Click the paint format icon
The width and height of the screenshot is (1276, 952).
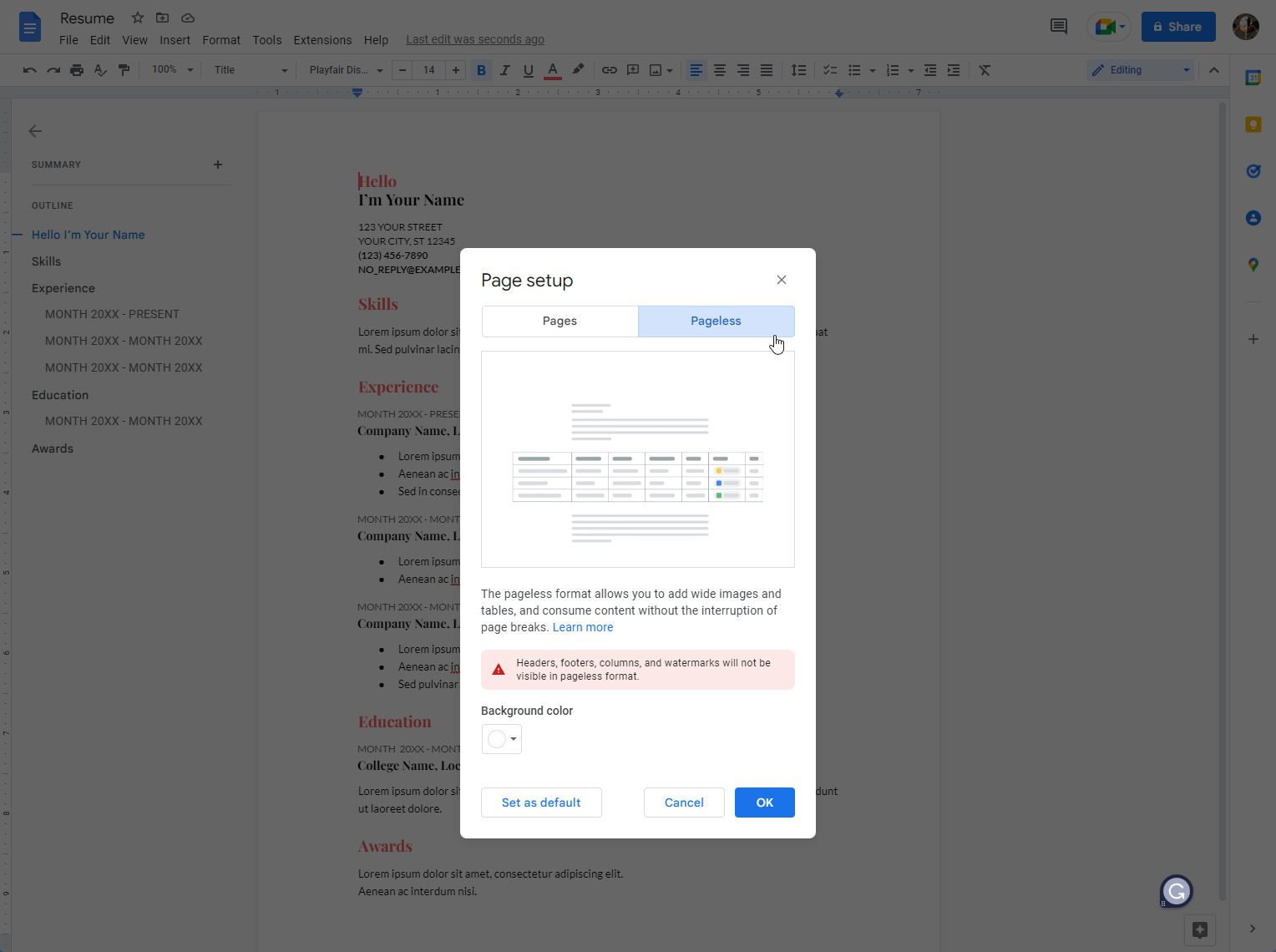click(x=124, y=70)
